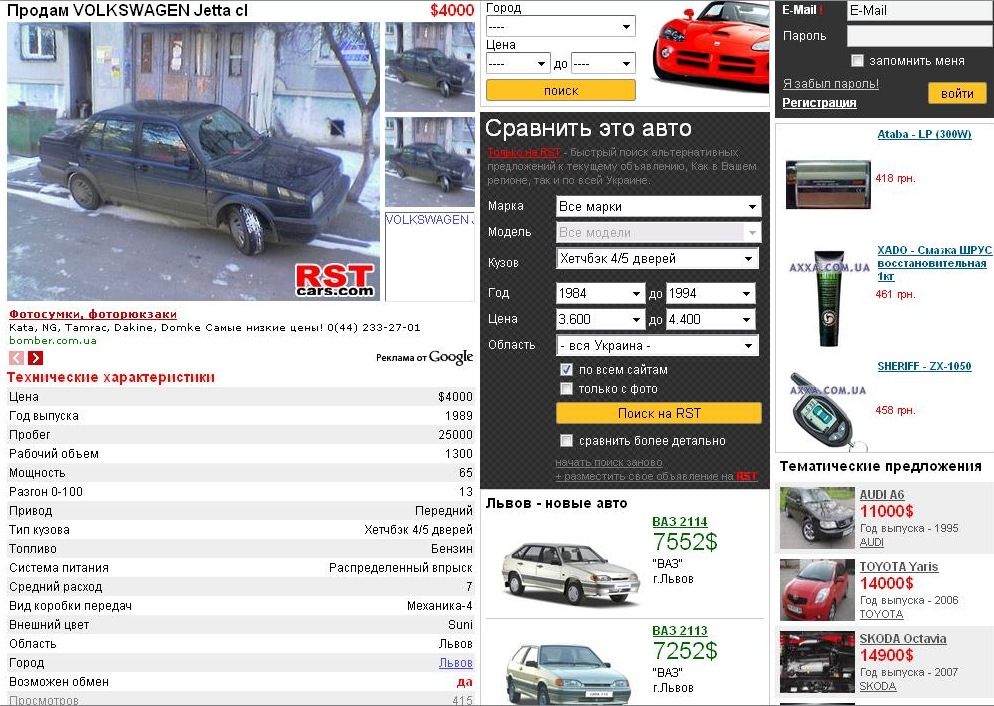The image size is (994, 706).
Task: Open the Город dropdown
Action: 560,27
